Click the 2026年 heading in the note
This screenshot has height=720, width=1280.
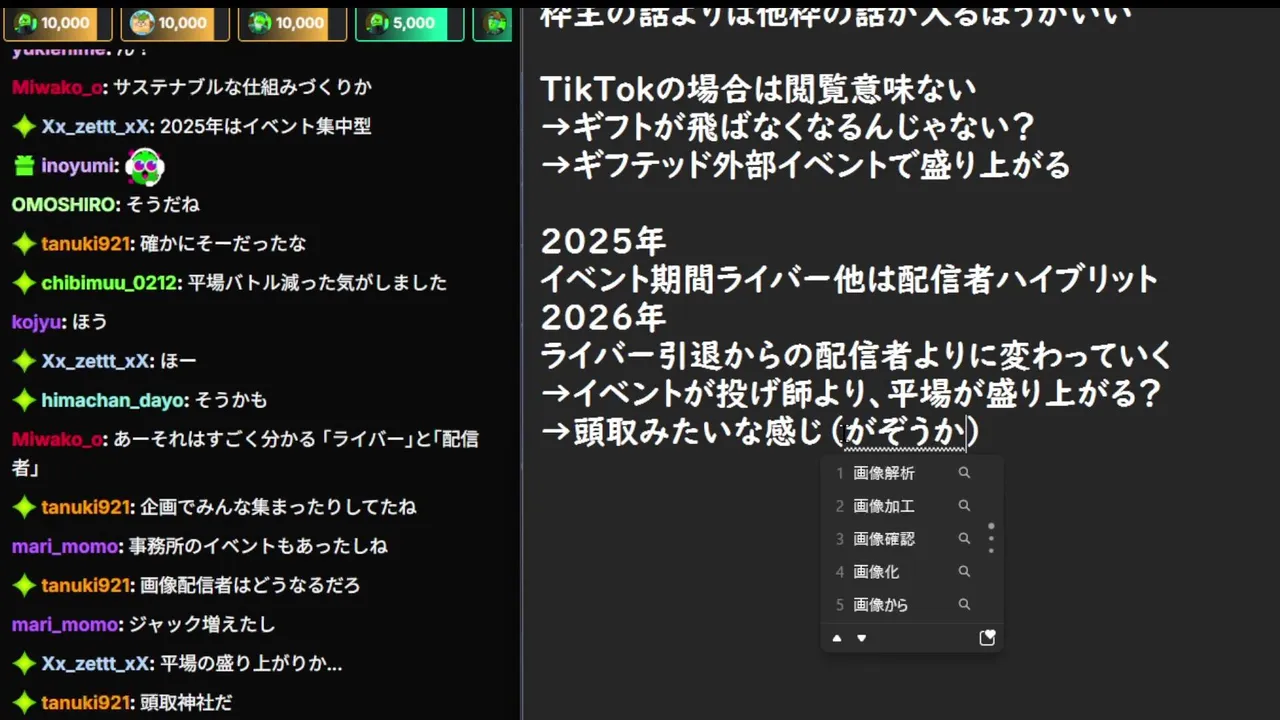603,317
